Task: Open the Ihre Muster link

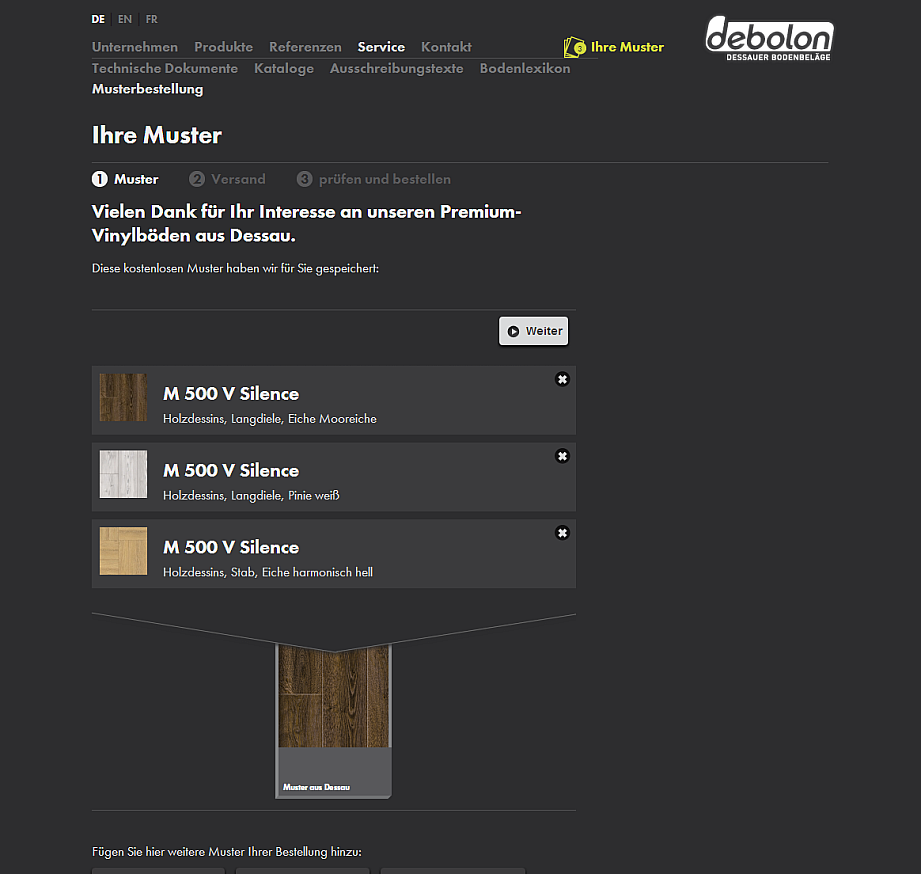Action: pos(627,47)
